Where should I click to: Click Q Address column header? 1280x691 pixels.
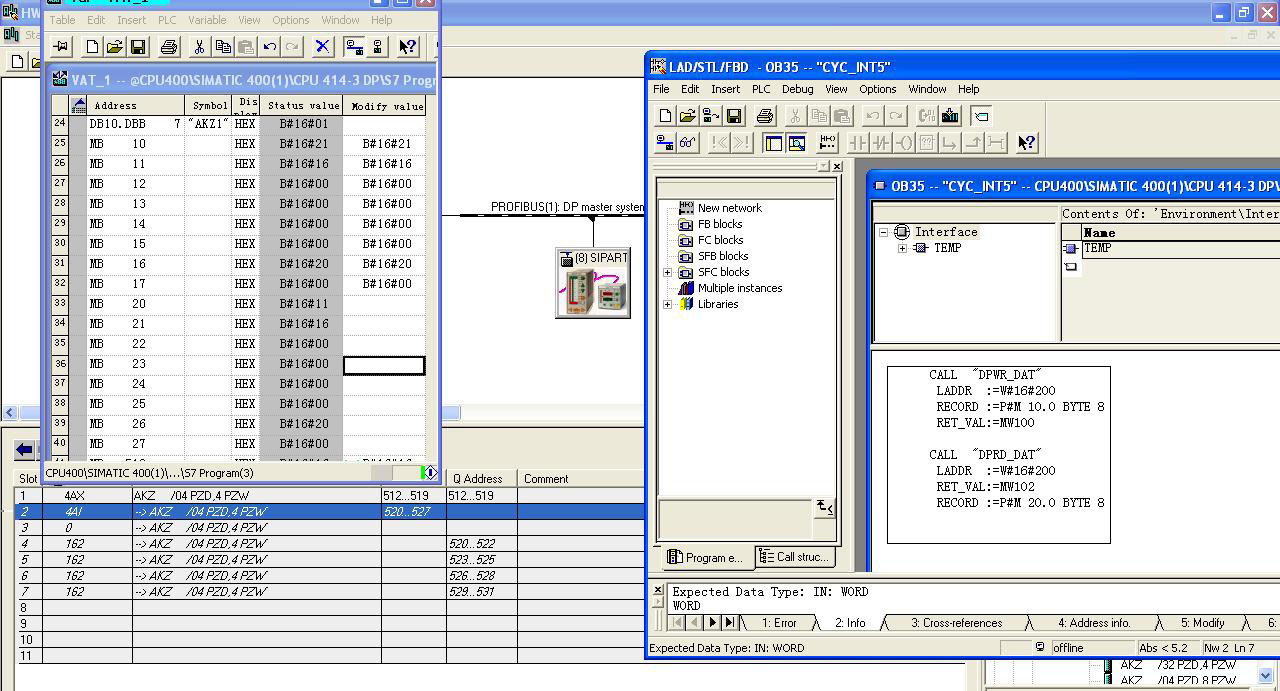pos(482,479)
